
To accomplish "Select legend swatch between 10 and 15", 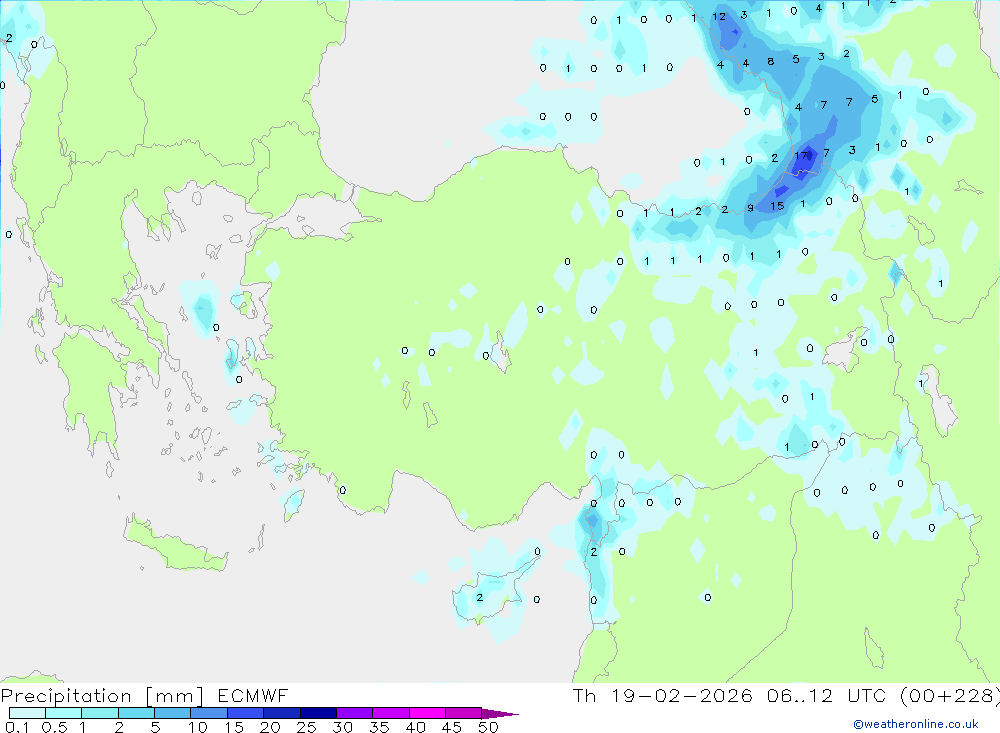I will click(209, 713).
